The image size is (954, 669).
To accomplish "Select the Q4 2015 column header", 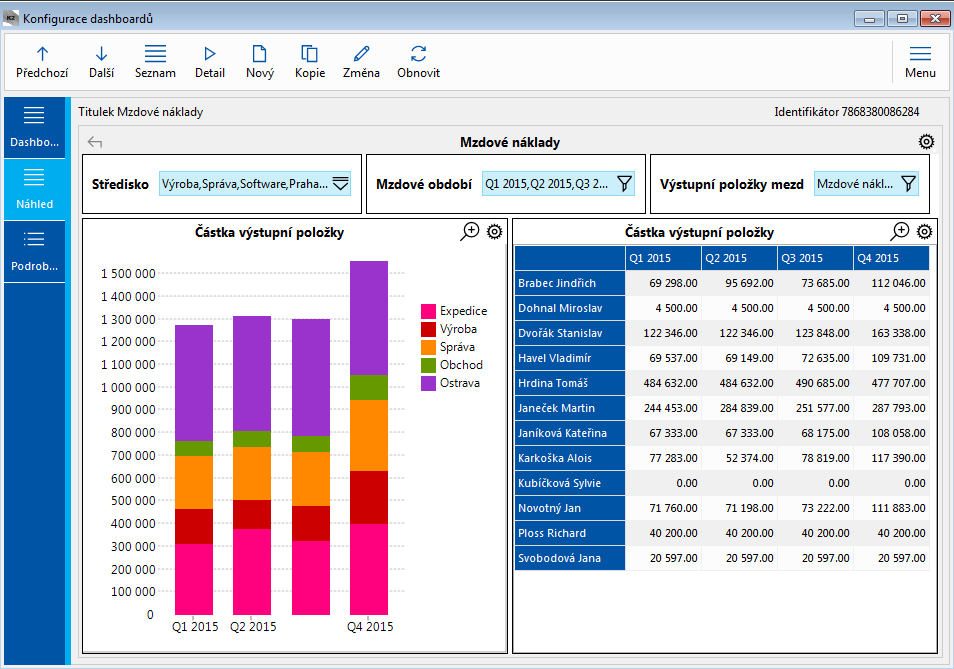I will [891, 258].
